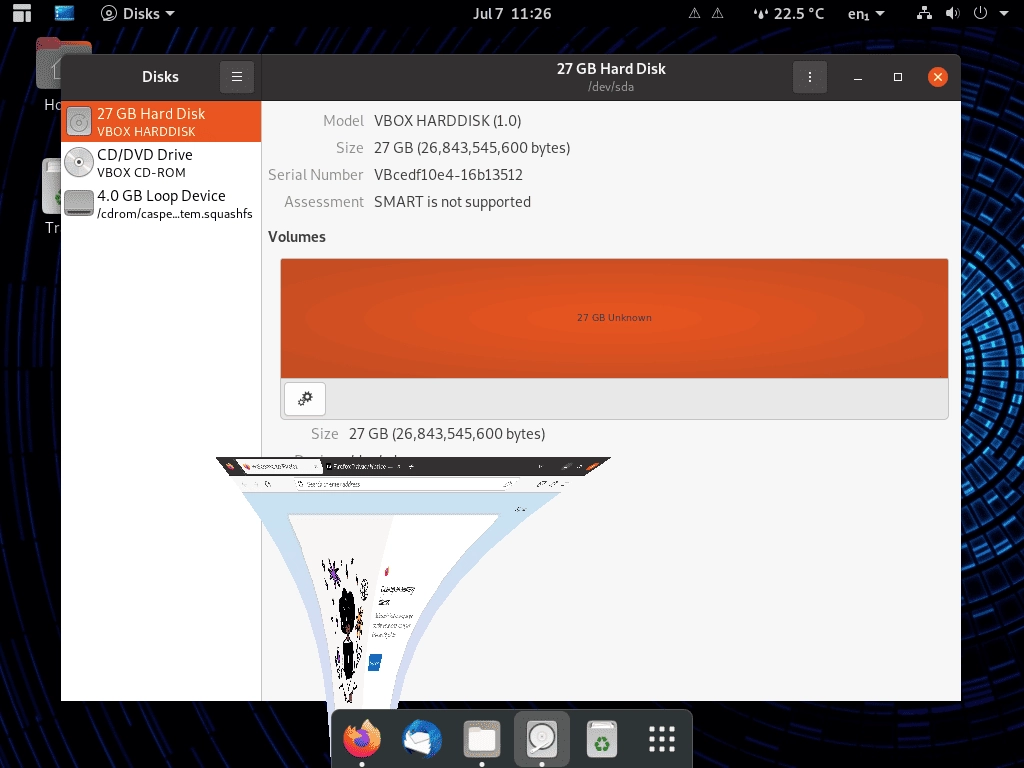Show applications grid in the dock
The image size is (1024, 768).
pyautogui.click(x=662, y=739)
